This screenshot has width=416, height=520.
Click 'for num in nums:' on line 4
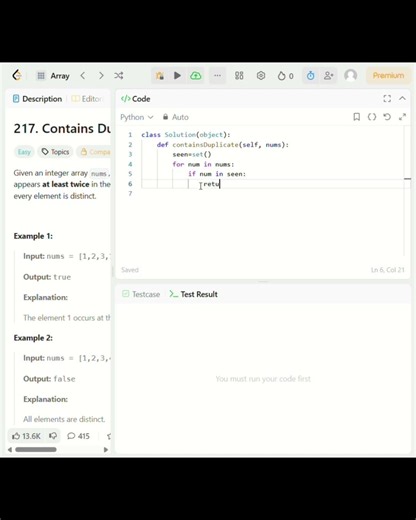[x=203, y=164]
